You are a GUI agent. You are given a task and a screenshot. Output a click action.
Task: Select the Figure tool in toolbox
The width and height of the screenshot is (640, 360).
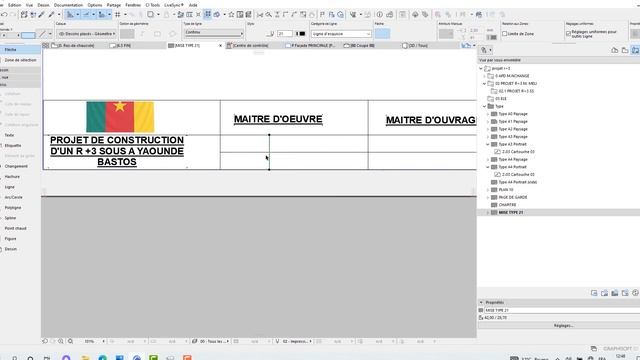click(11, 239)
